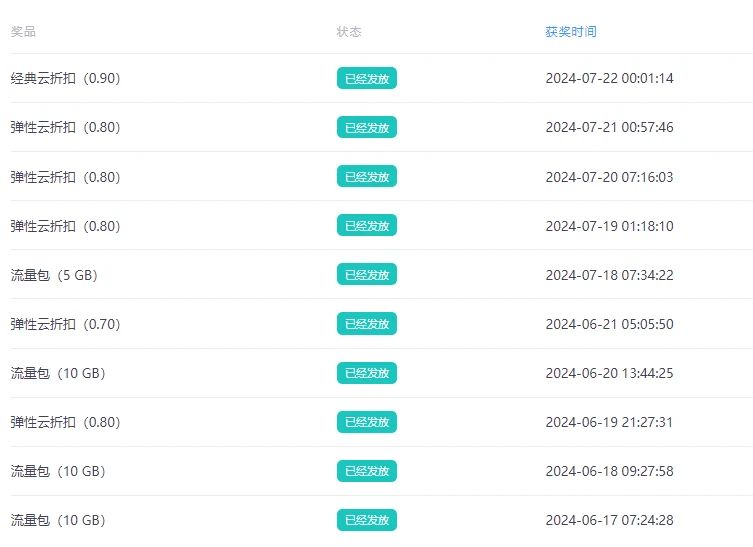Viewport: 753px width, 547px height.
Task: Click 已经发放 badge in the 2024-07-20 row
Action: tap(367, 176)
